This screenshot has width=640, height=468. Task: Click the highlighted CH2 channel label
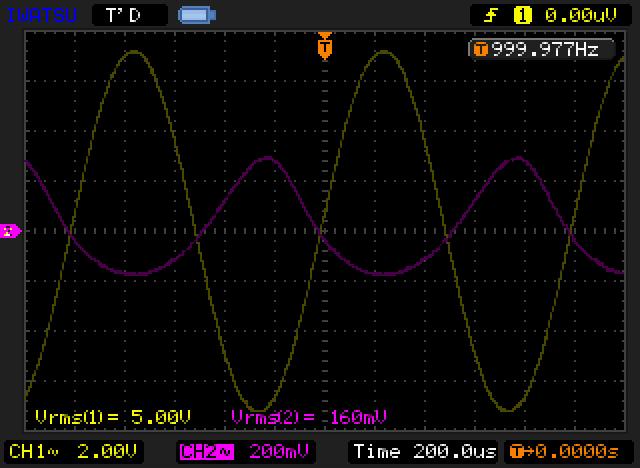click(207, 452)
